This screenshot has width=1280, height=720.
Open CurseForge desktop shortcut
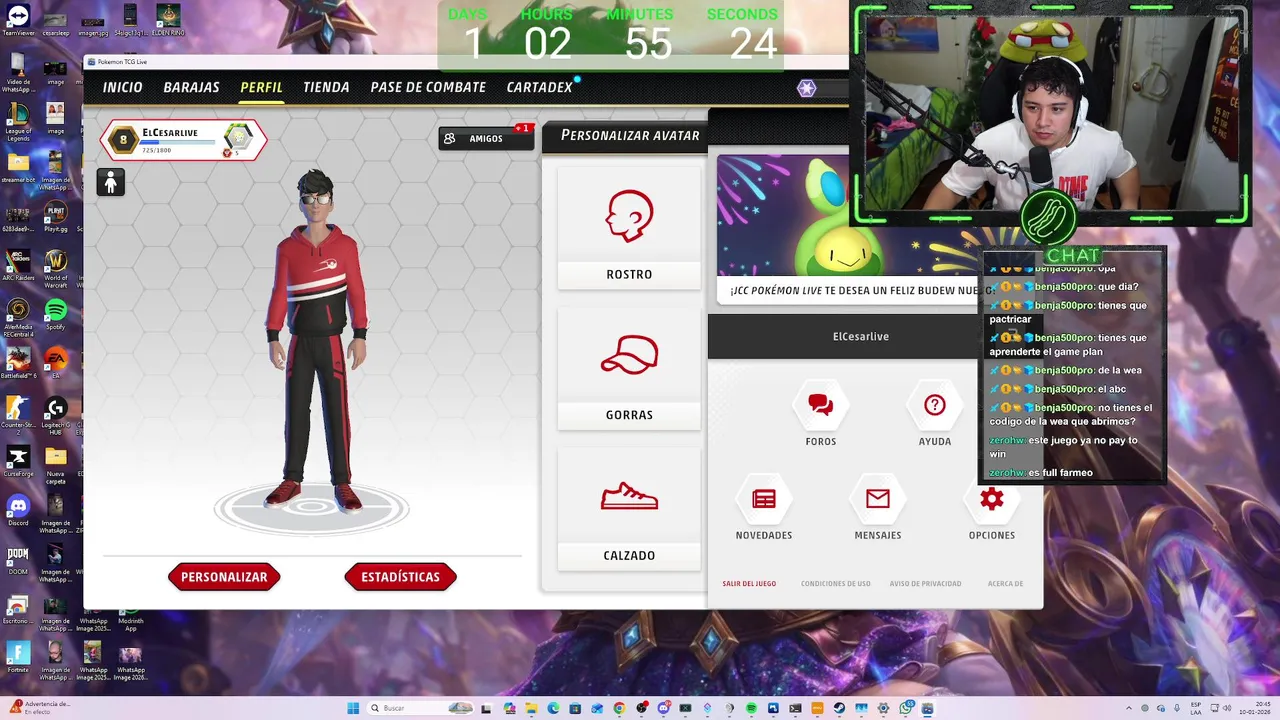click(x=18, y=461)
